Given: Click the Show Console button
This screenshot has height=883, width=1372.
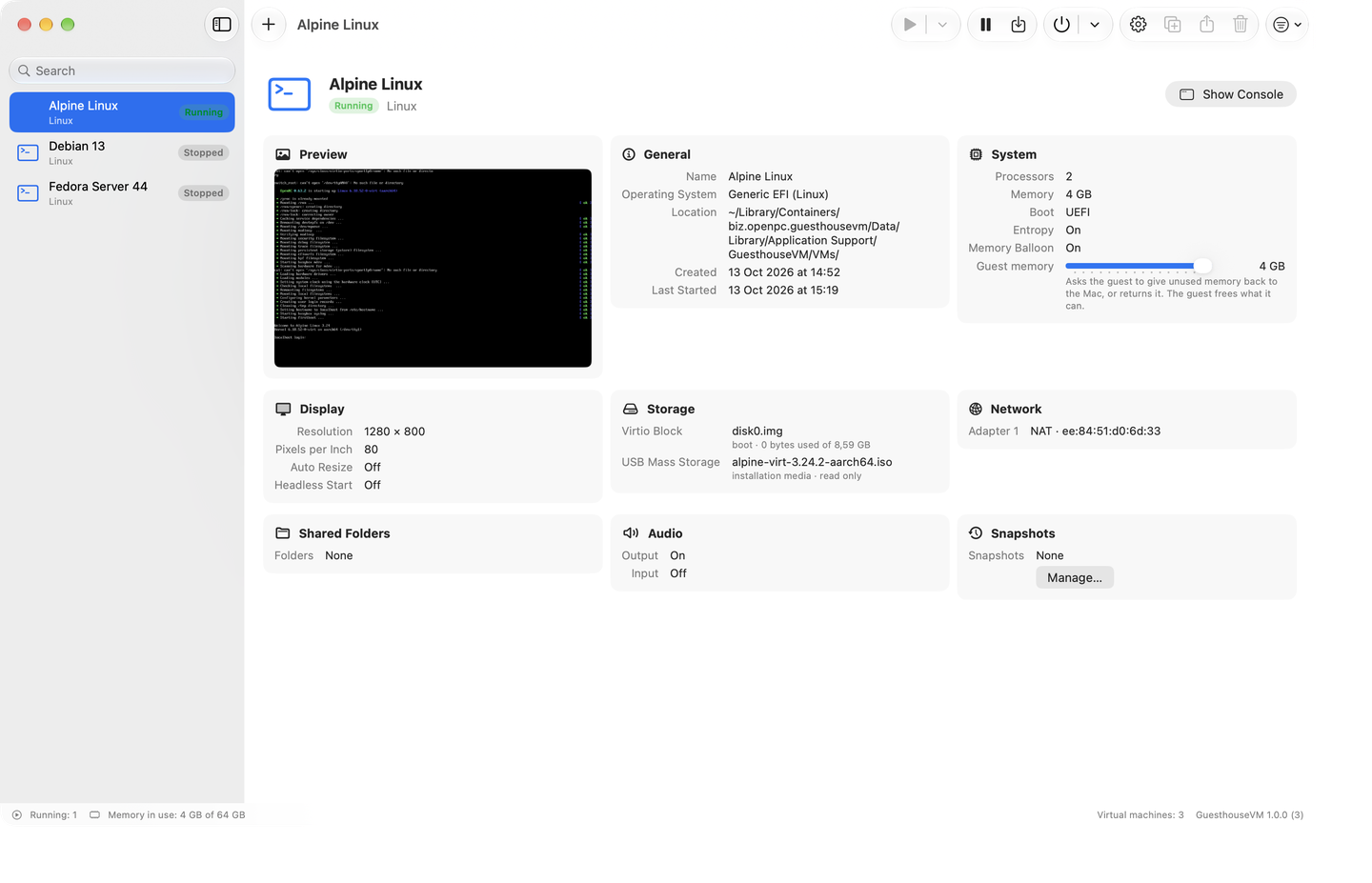Looking at the screenshot, I should pyautogui.click(x=1231, y=94).
